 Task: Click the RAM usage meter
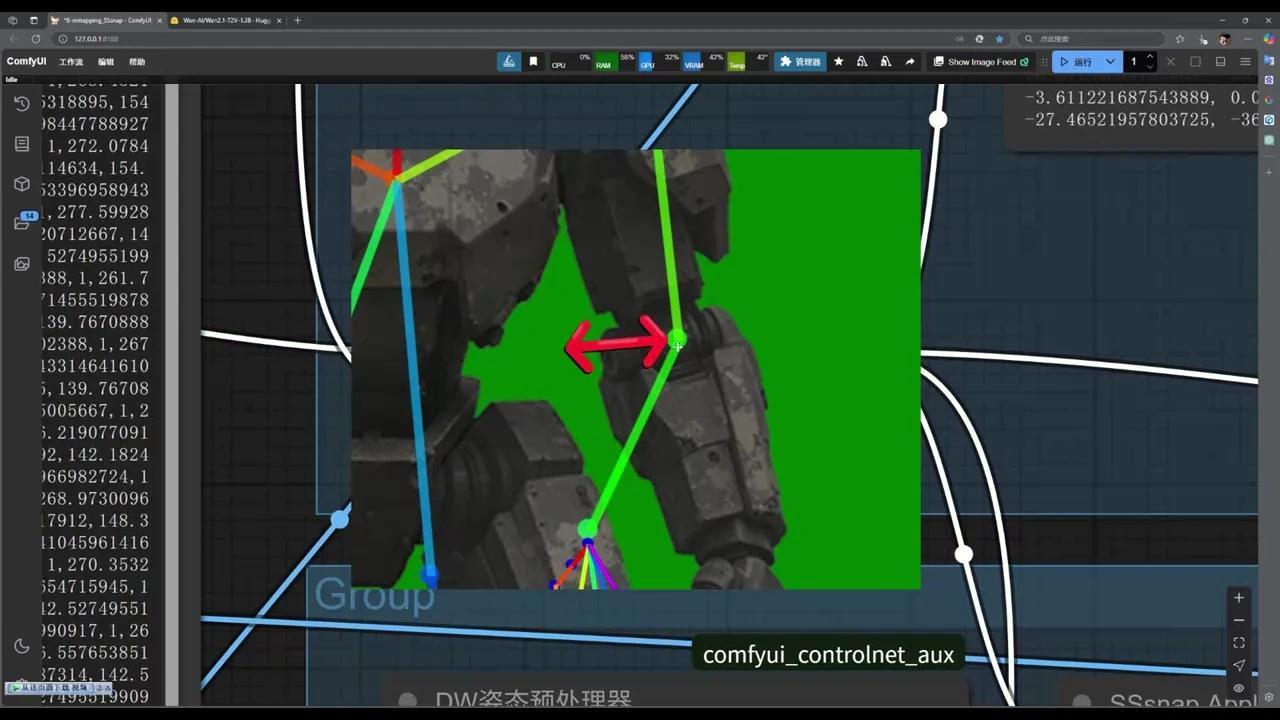click(602, 62)
